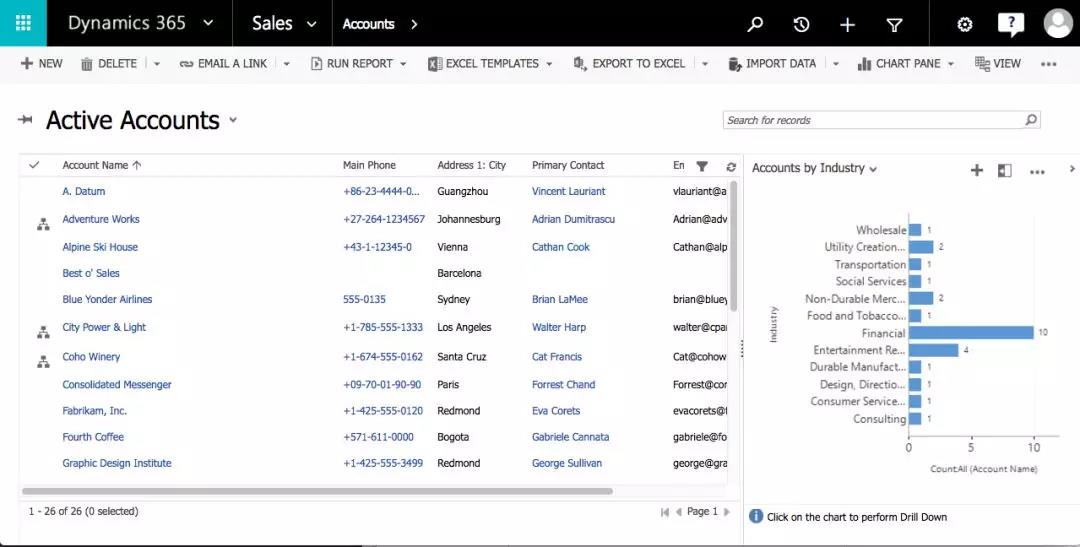
Task: Open the settings gear icon
Action: 964,24
